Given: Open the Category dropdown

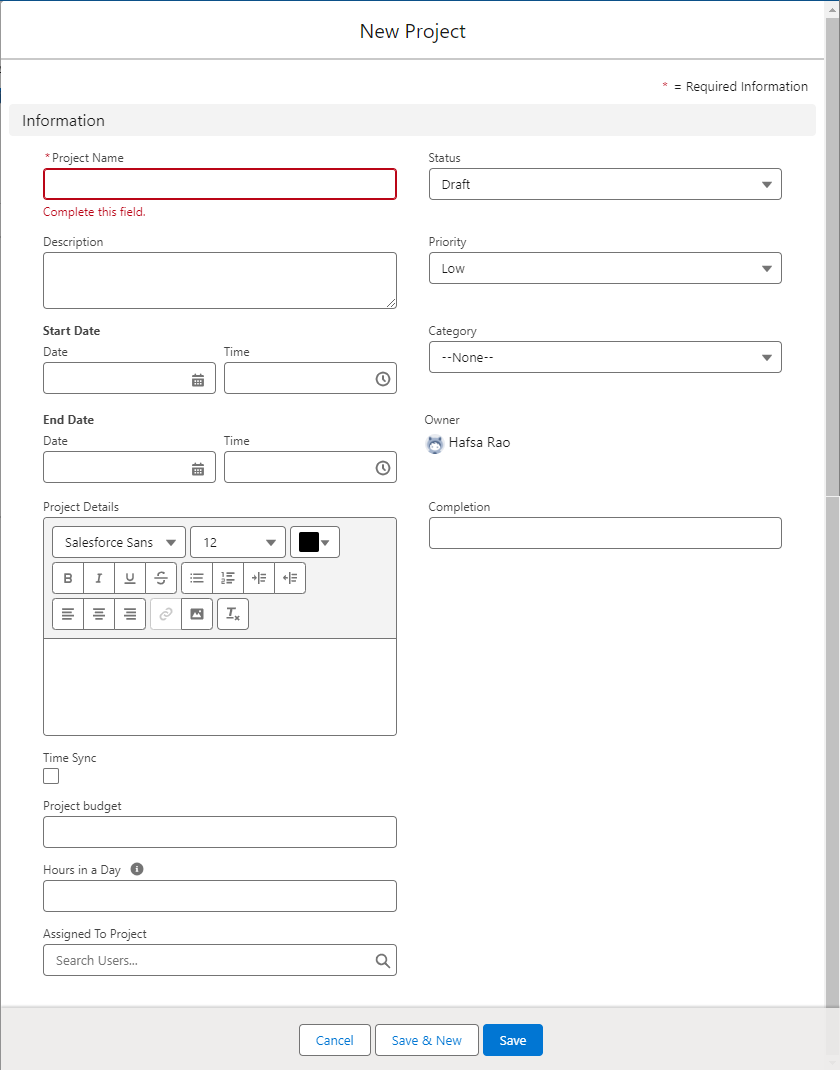Looking at the screenshot, I should tap(605, 357).
